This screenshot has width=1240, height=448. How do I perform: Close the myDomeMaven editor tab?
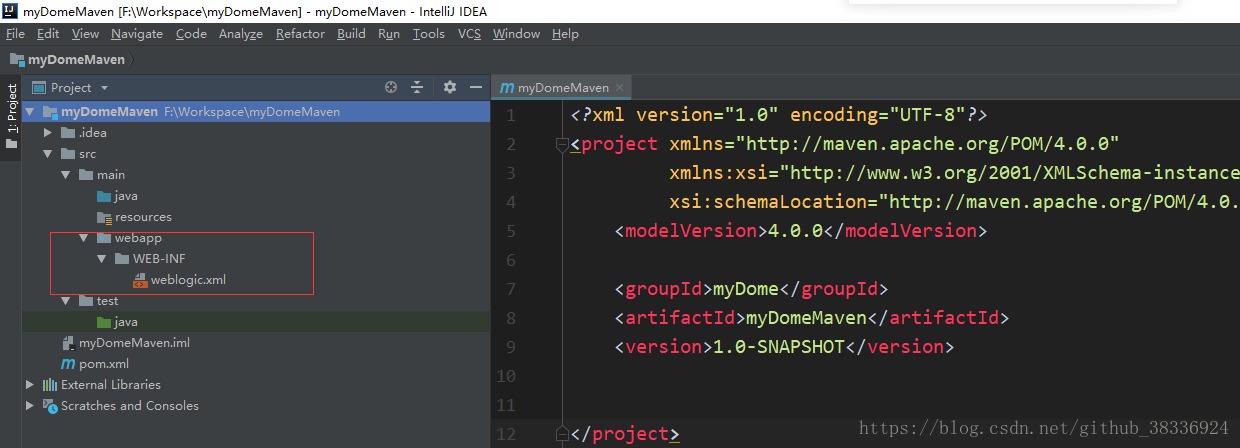click(619, 88)
